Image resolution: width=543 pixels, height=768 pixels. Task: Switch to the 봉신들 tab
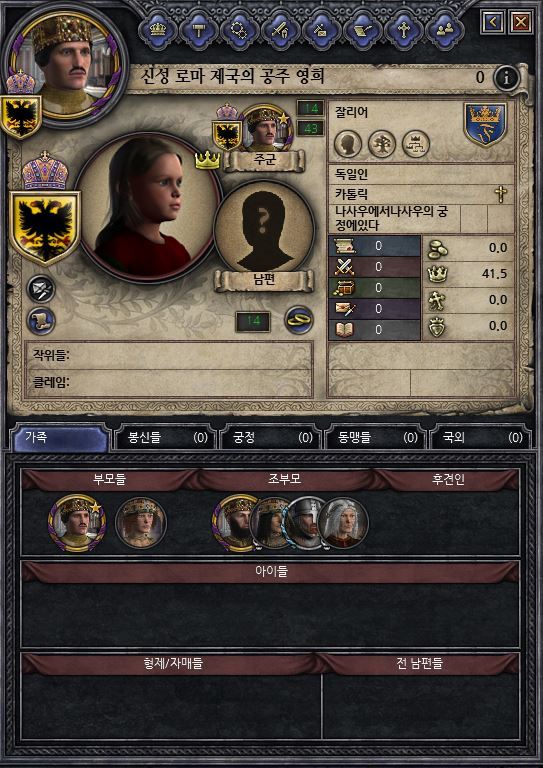tap(164, 438)
